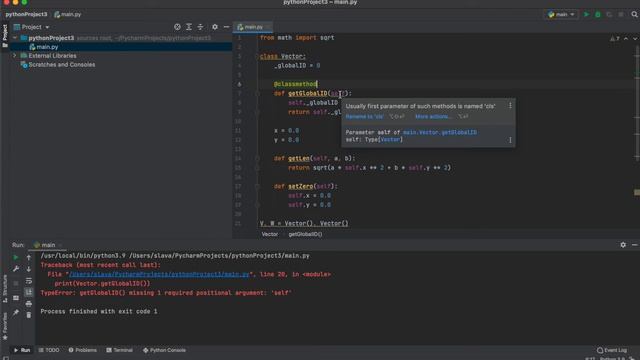This screenshot has height=360, width=640.
Task: Select opened file locate icon in Project panel
Action: click(x=177, y=27)
